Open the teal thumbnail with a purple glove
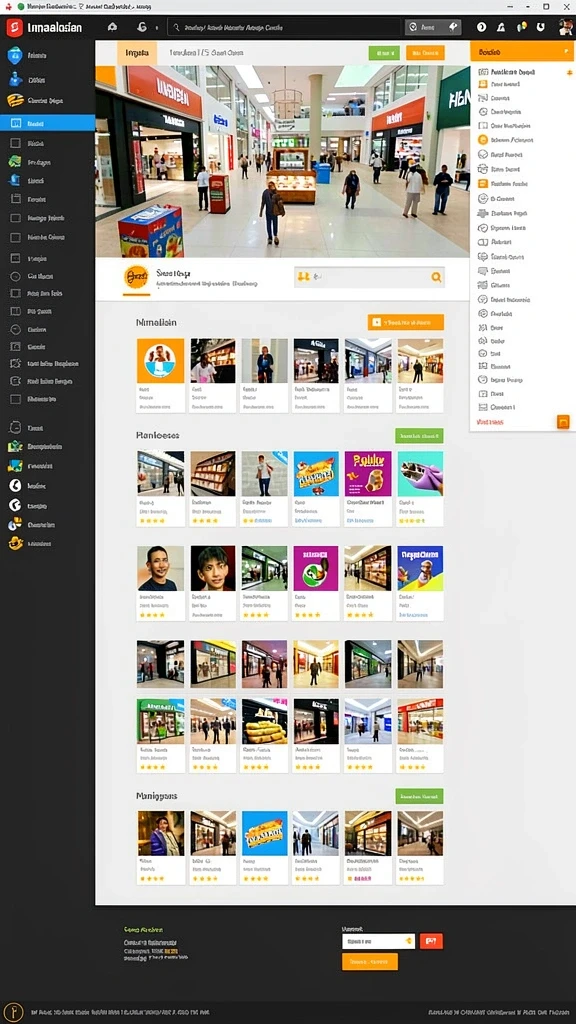 [x=420, y=473]
